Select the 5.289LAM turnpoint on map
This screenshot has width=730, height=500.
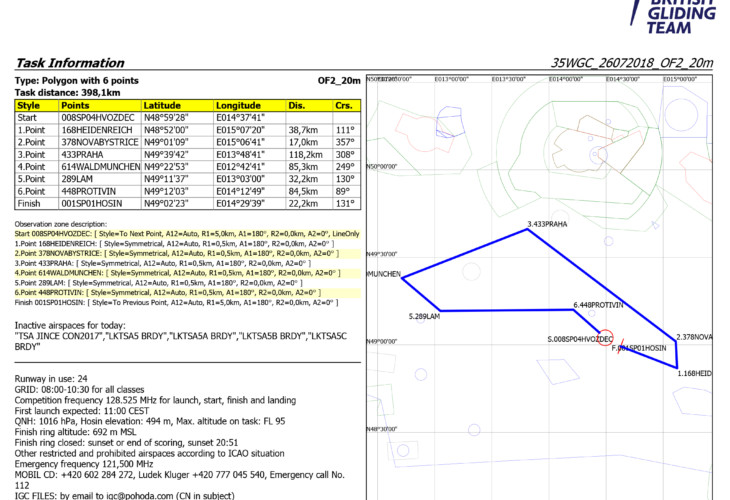pos(424,316)
